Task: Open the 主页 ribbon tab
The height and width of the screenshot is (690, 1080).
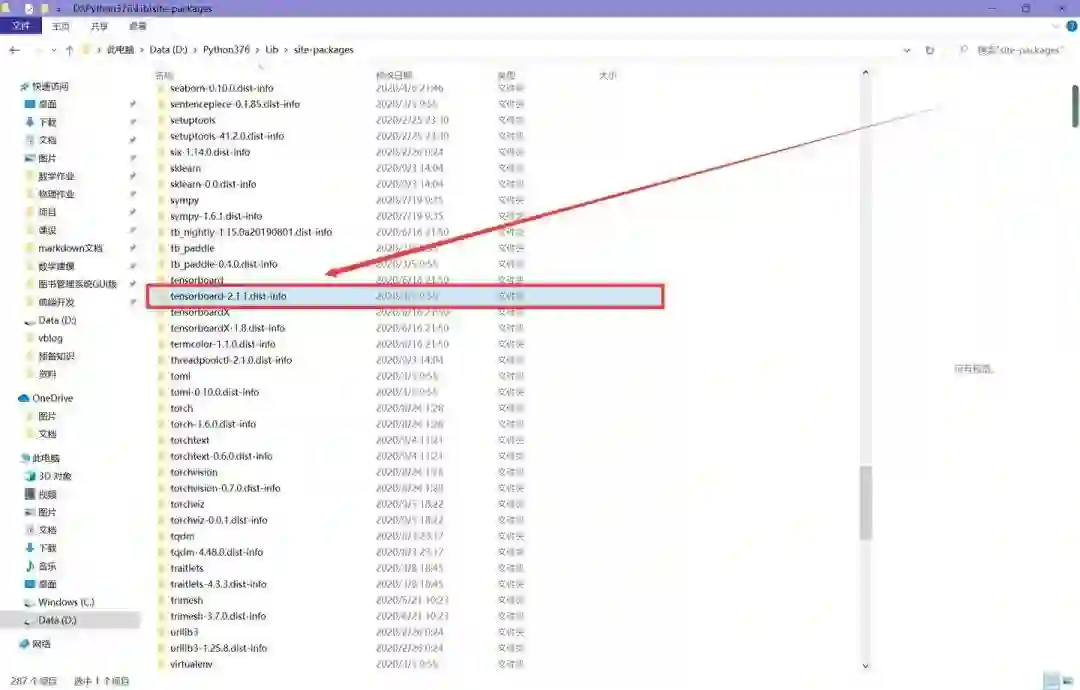Action: (61, 26)
